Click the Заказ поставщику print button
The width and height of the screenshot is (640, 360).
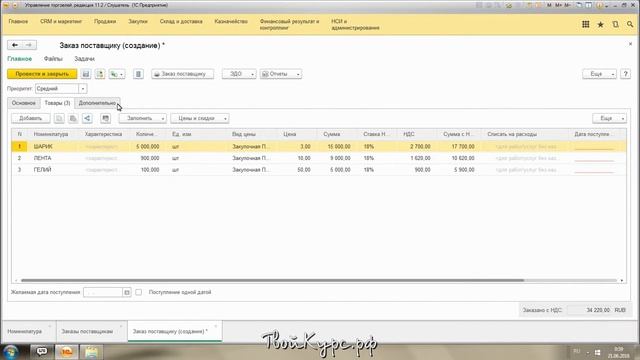(x=182, y=74)
